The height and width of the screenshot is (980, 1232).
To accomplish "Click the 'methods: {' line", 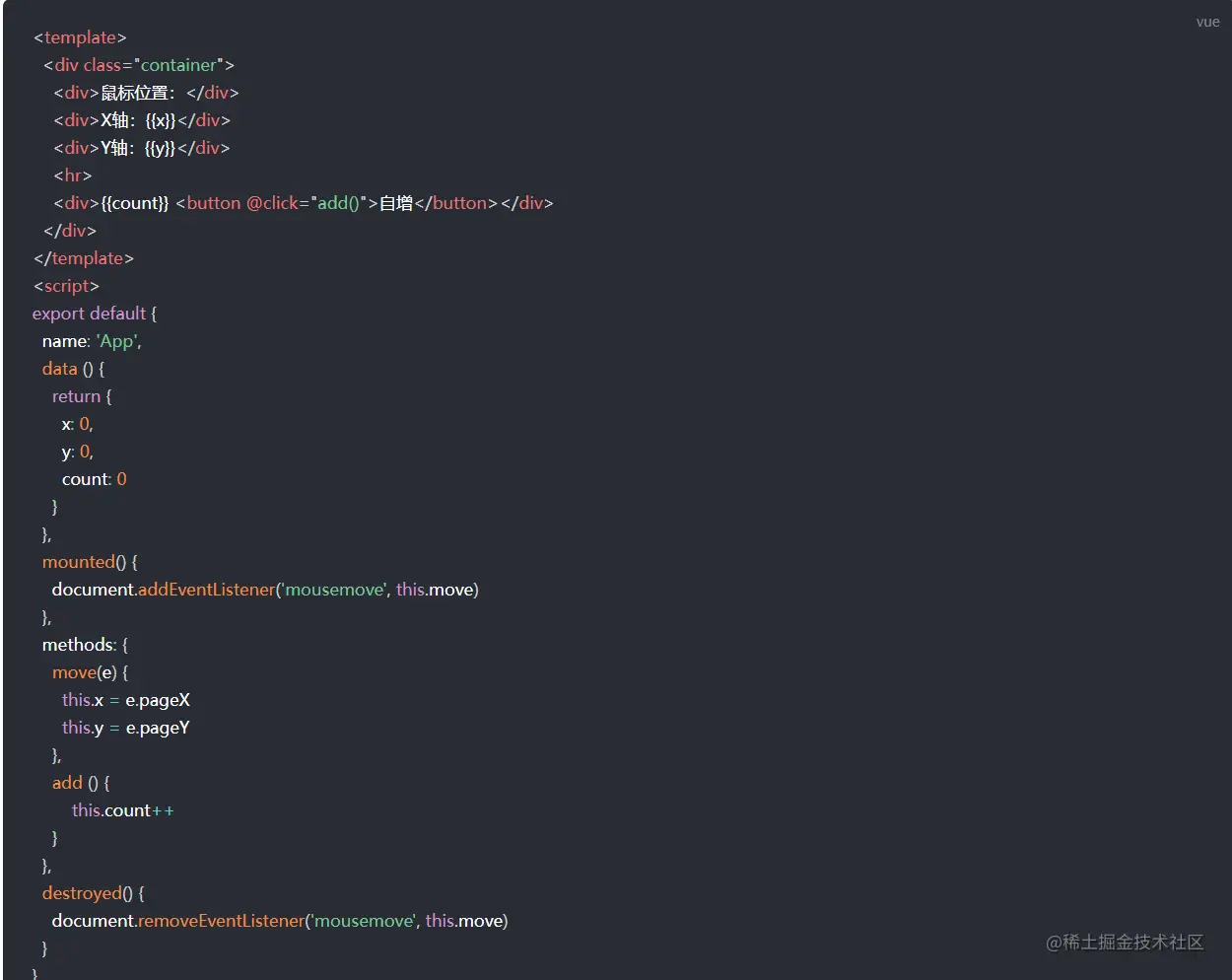I will click(85, 645).
